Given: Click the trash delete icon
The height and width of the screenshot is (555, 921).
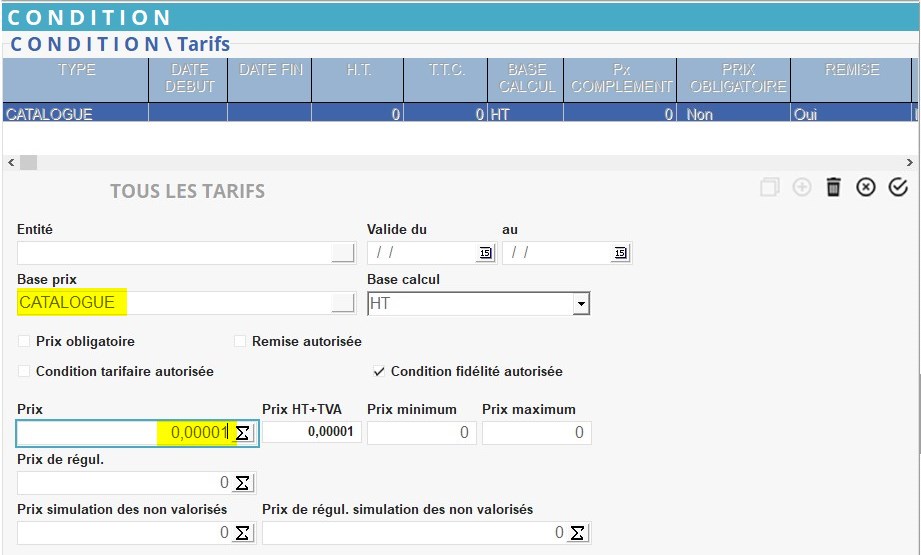Looking at the screenshot, I should click(833, 187).
